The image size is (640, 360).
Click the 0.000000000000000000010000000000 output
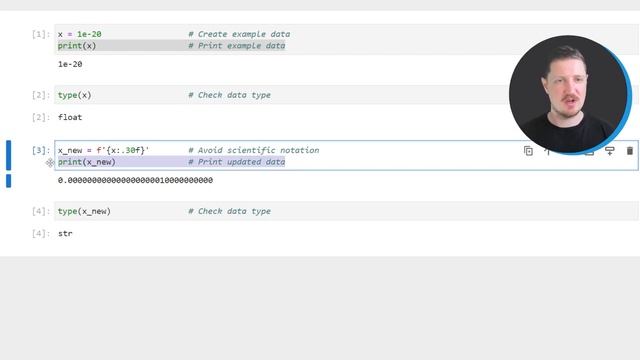tap(135, 180)
